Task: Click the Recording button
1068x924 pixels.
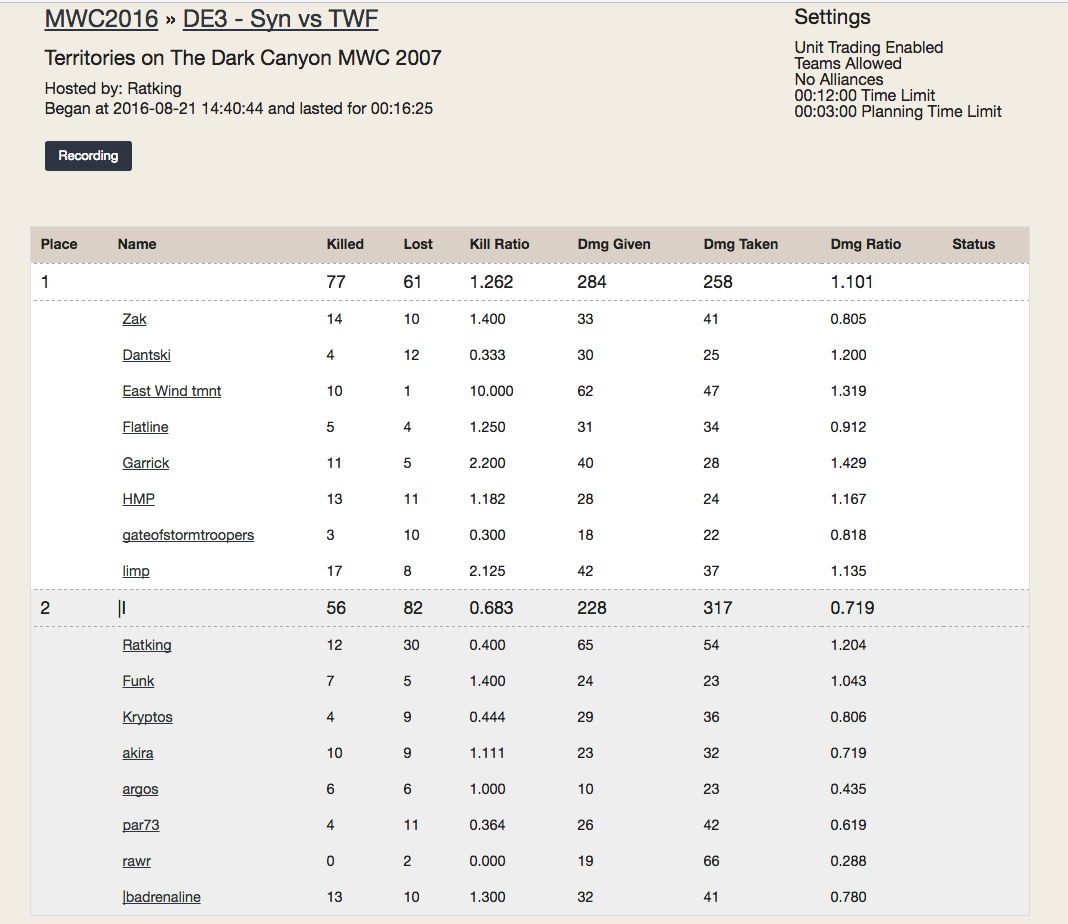Action: click(x=88, y=156)
